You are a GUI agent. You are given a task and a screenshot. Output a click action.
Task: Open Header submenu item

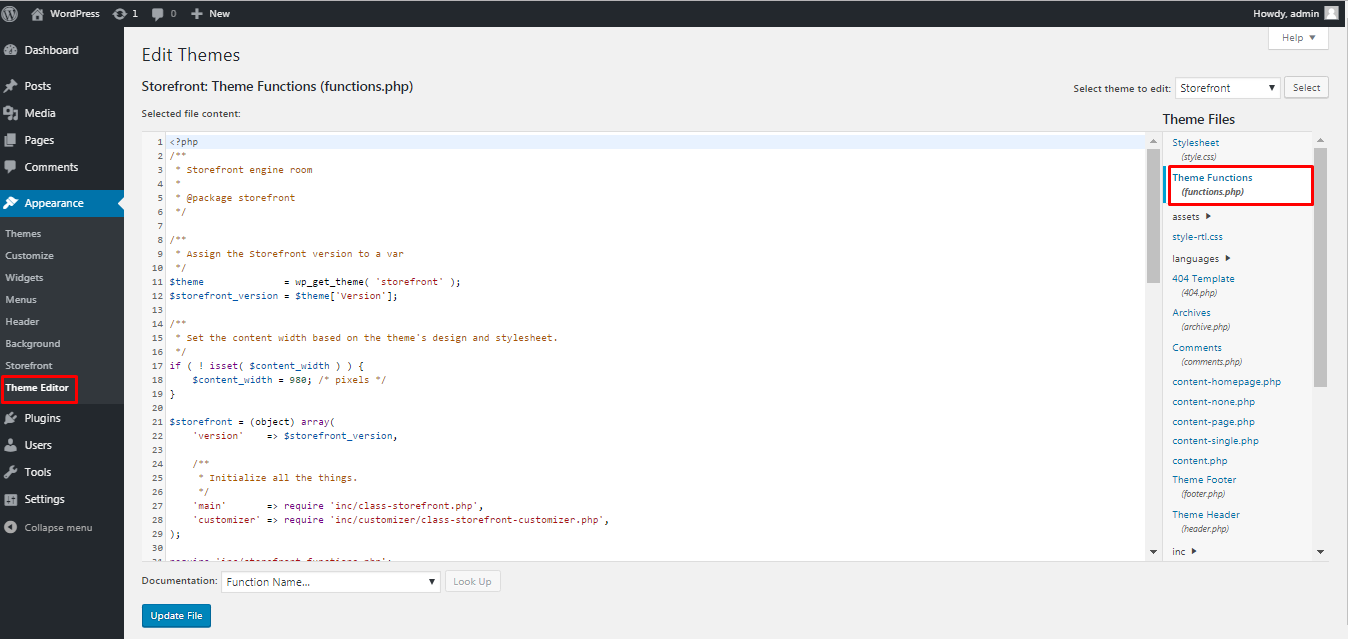tap(23, 322)
